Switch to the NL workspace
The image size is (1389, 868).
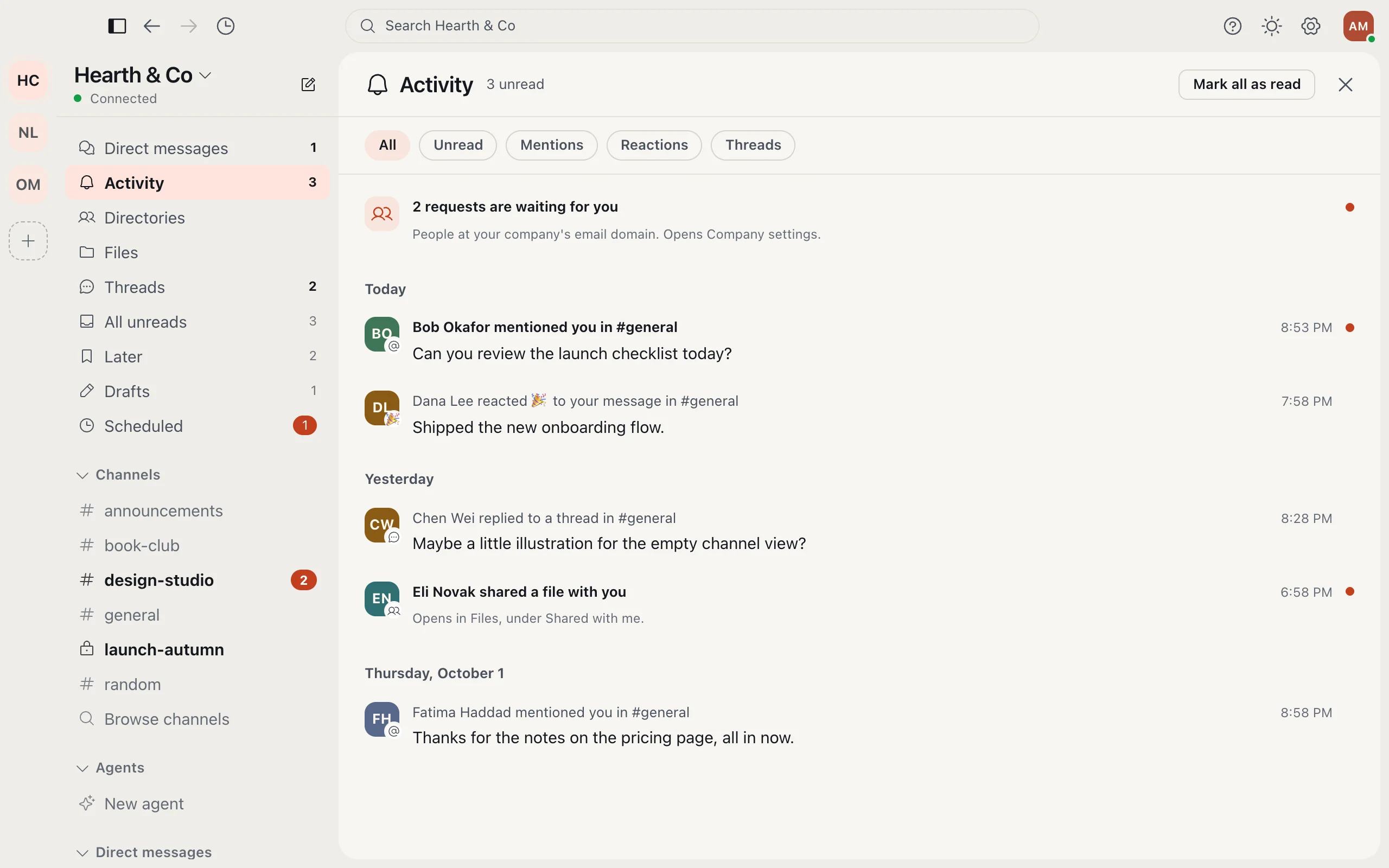coord(28,132)
